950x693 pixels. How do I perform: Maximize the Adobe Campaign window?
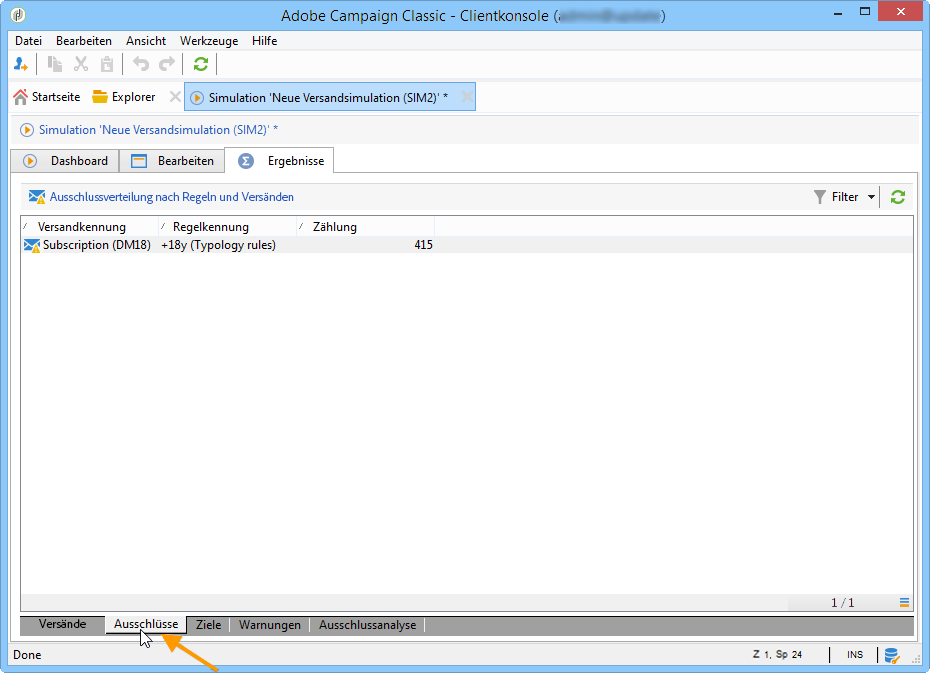tap(865, 12)
